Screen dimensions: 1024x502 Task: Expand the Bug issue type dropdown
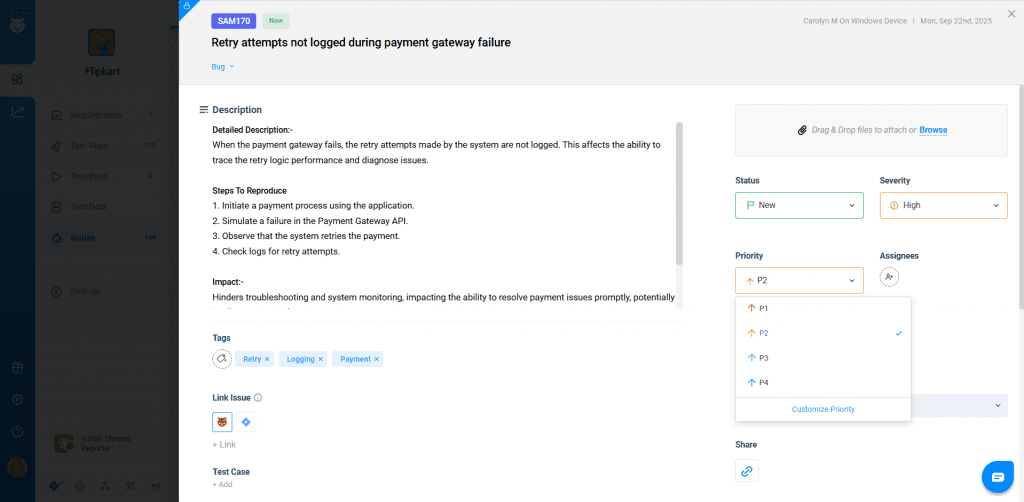[x=223, y=67]
